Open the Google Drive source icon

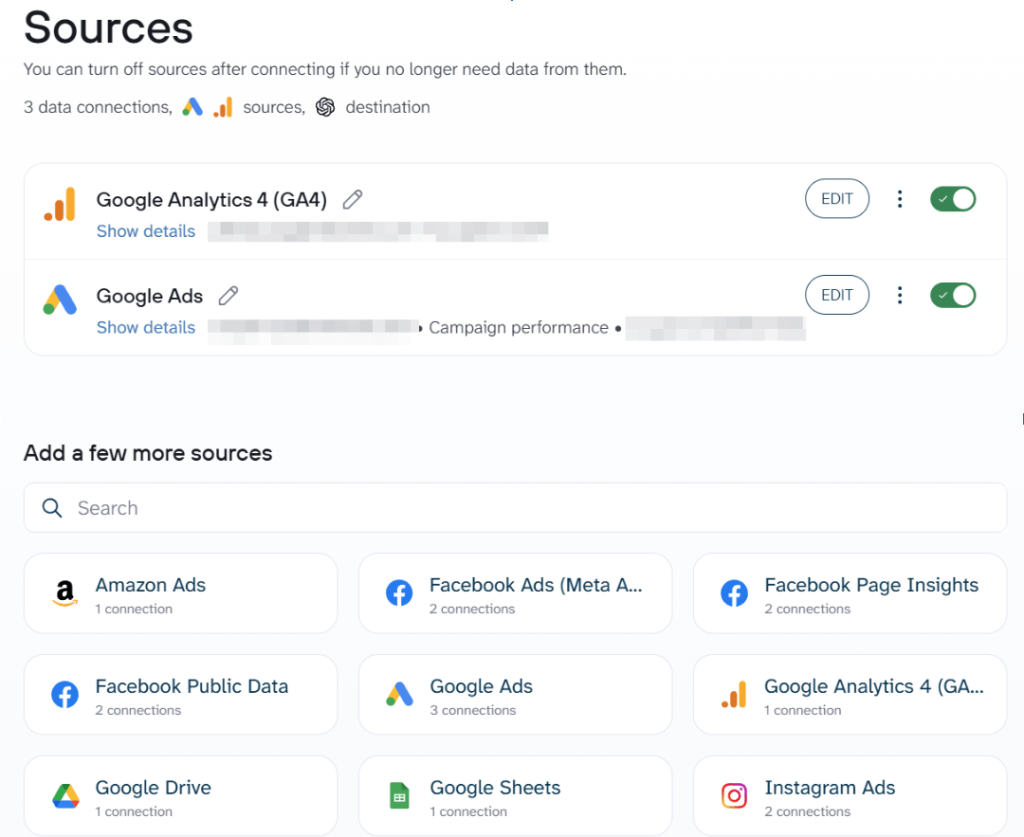pos(65,795)
